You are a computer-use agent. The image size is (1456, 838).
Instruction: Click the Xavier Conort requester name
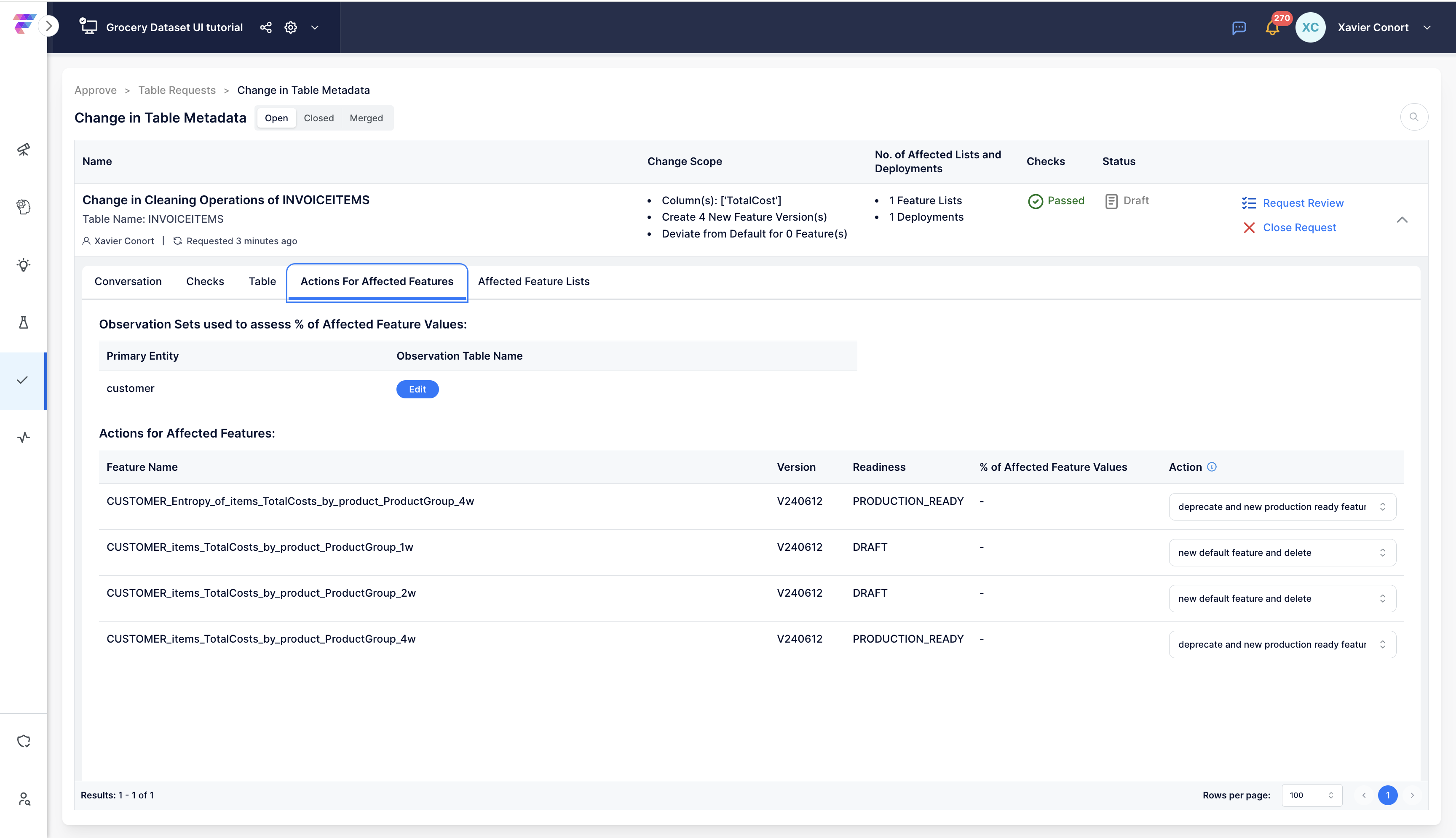pos(124,240)
